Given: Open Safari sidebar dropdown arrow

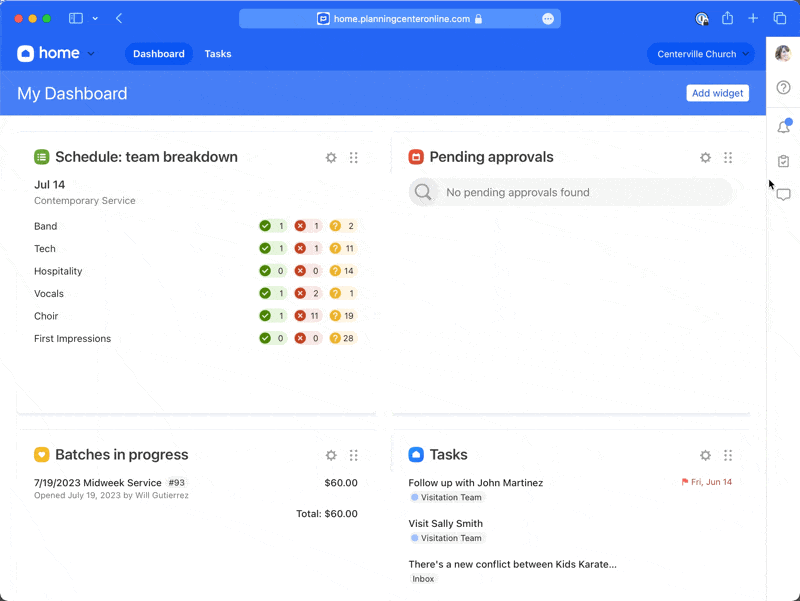Looking at the screenshot, I should 95,19.
